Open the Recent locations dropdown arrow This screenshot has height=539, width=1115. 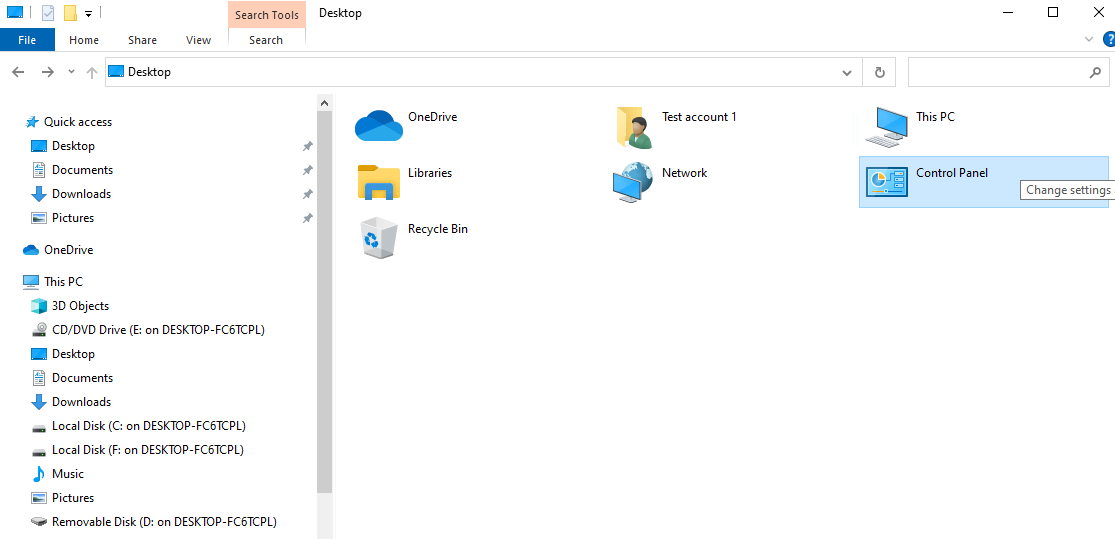(x=71, y=72)
